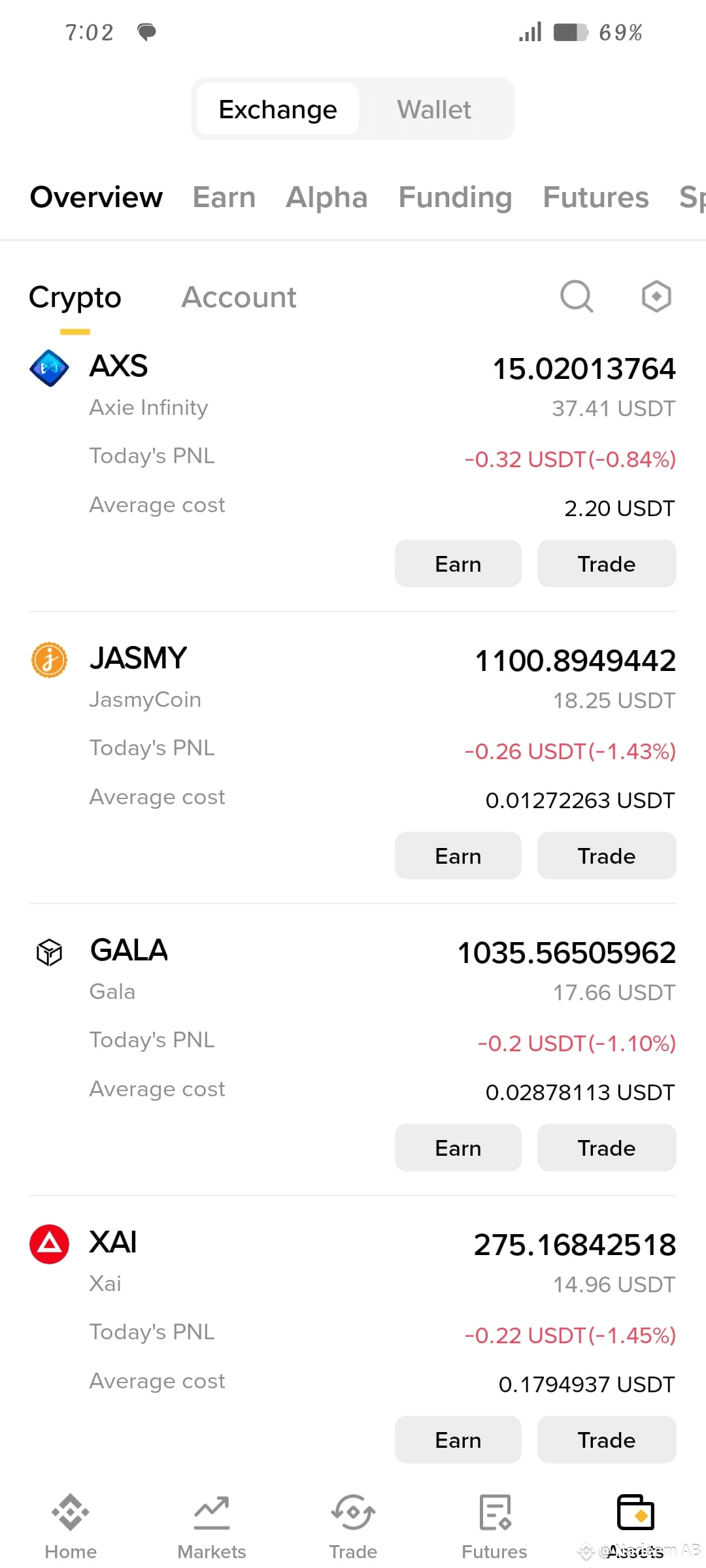Click Trade button for GALA
The image size is (706, 1568).
pos(607,1148)
